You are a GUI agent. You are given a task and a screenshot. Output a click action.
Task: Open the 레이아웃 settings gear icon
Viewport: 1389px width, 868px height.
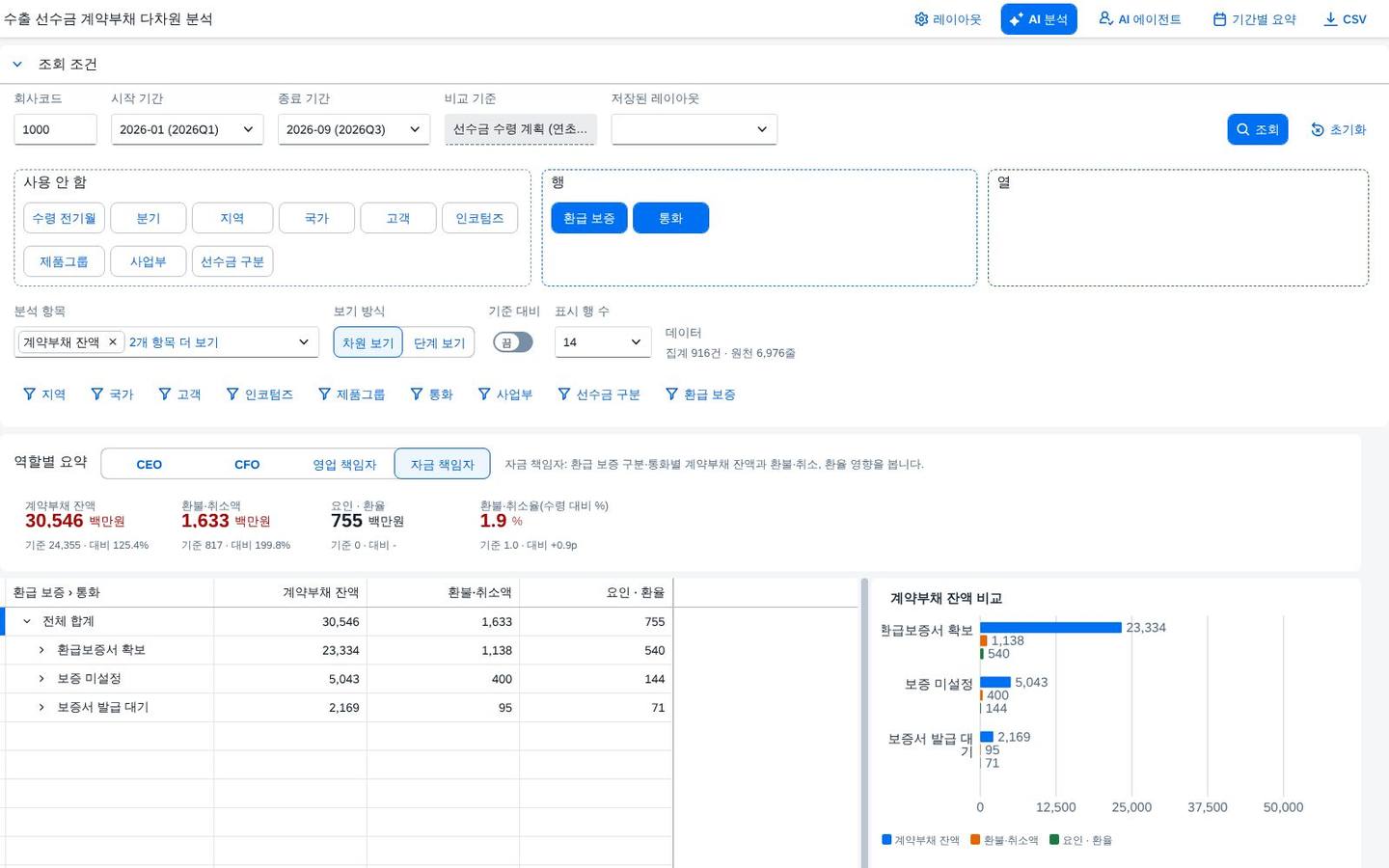pos(921,19)
